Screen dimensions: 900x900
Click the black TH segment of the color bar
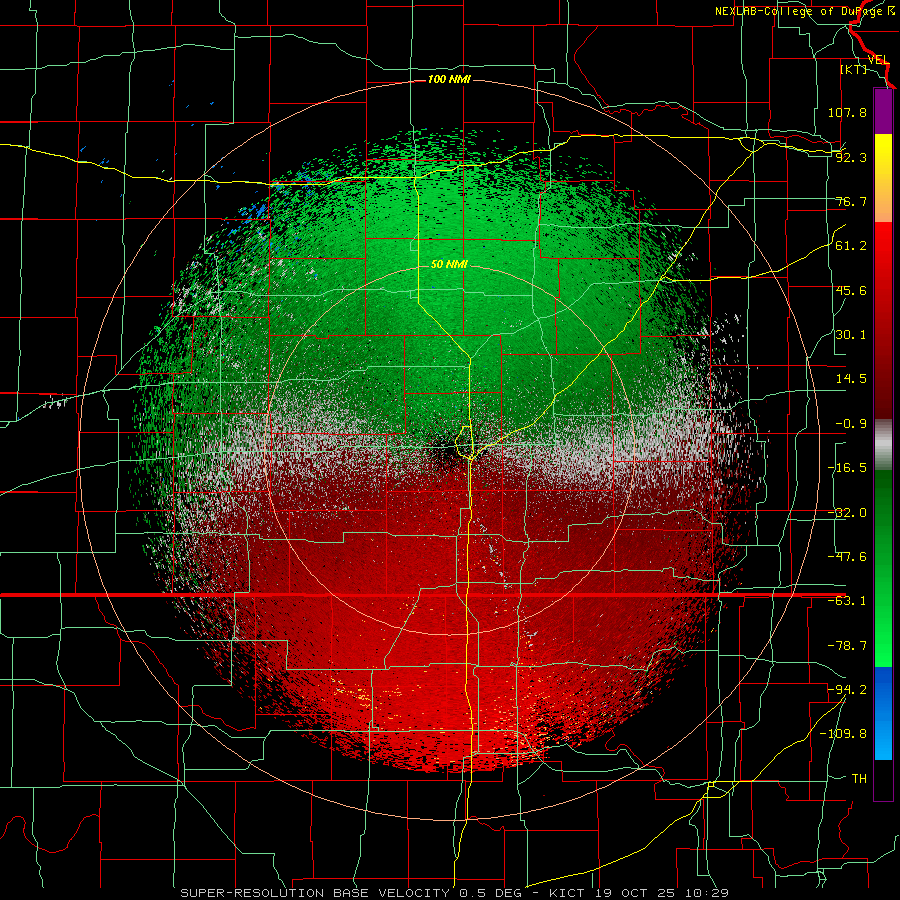(x=883, y=779)
